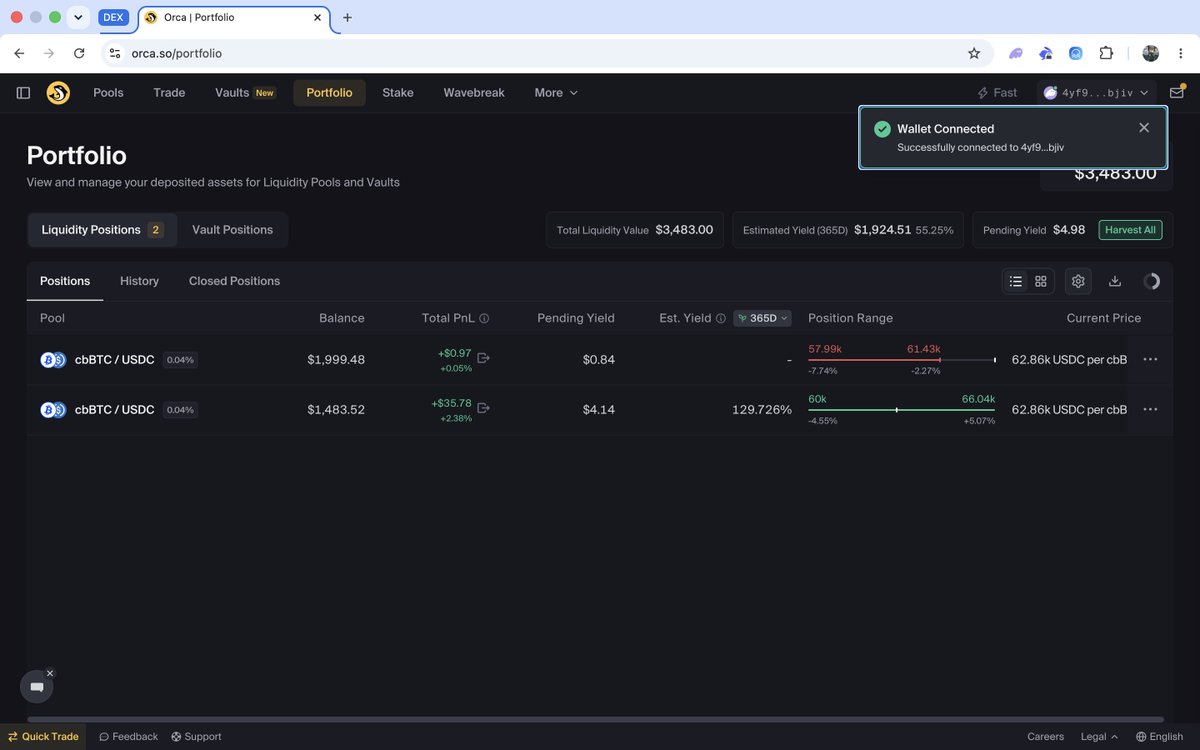Click the Orca logo icon
The width and height of the screenshot is (1200, 750).
click(58, 93)
